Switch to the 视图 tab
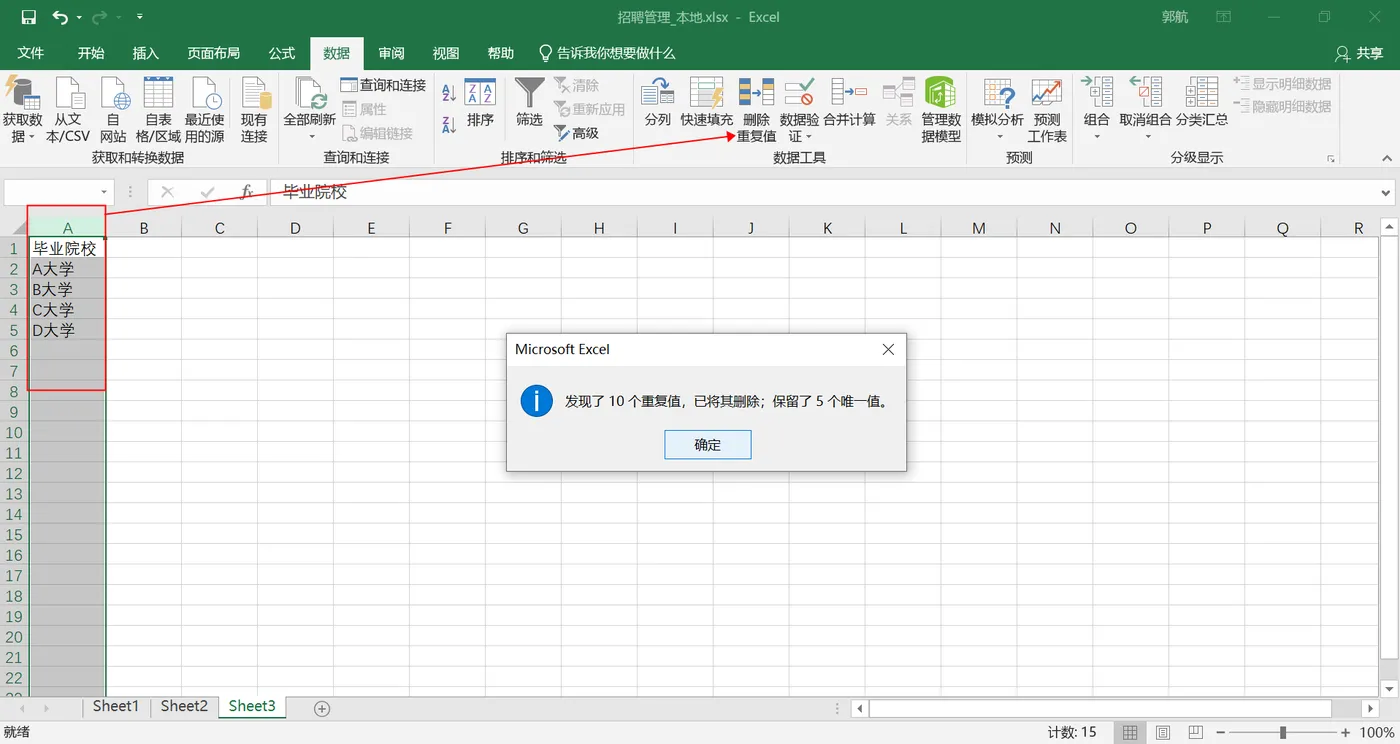This screenshot has width=1400, height=744. [446, 53]
